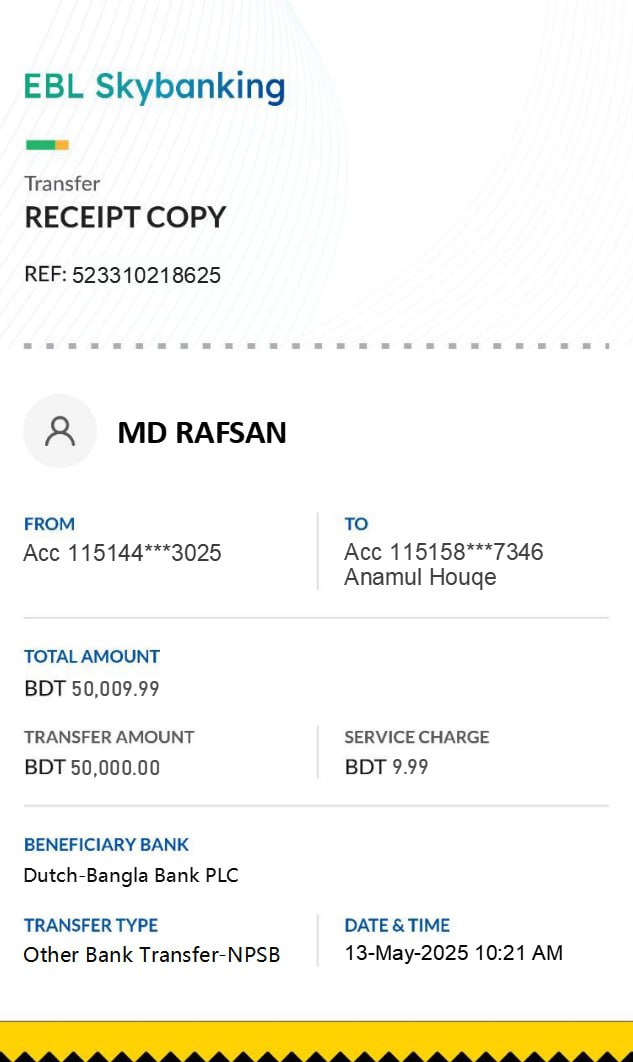
Task: Click the Other Bank Transfer-NPSB transfer type
Action: click(151, 954)
